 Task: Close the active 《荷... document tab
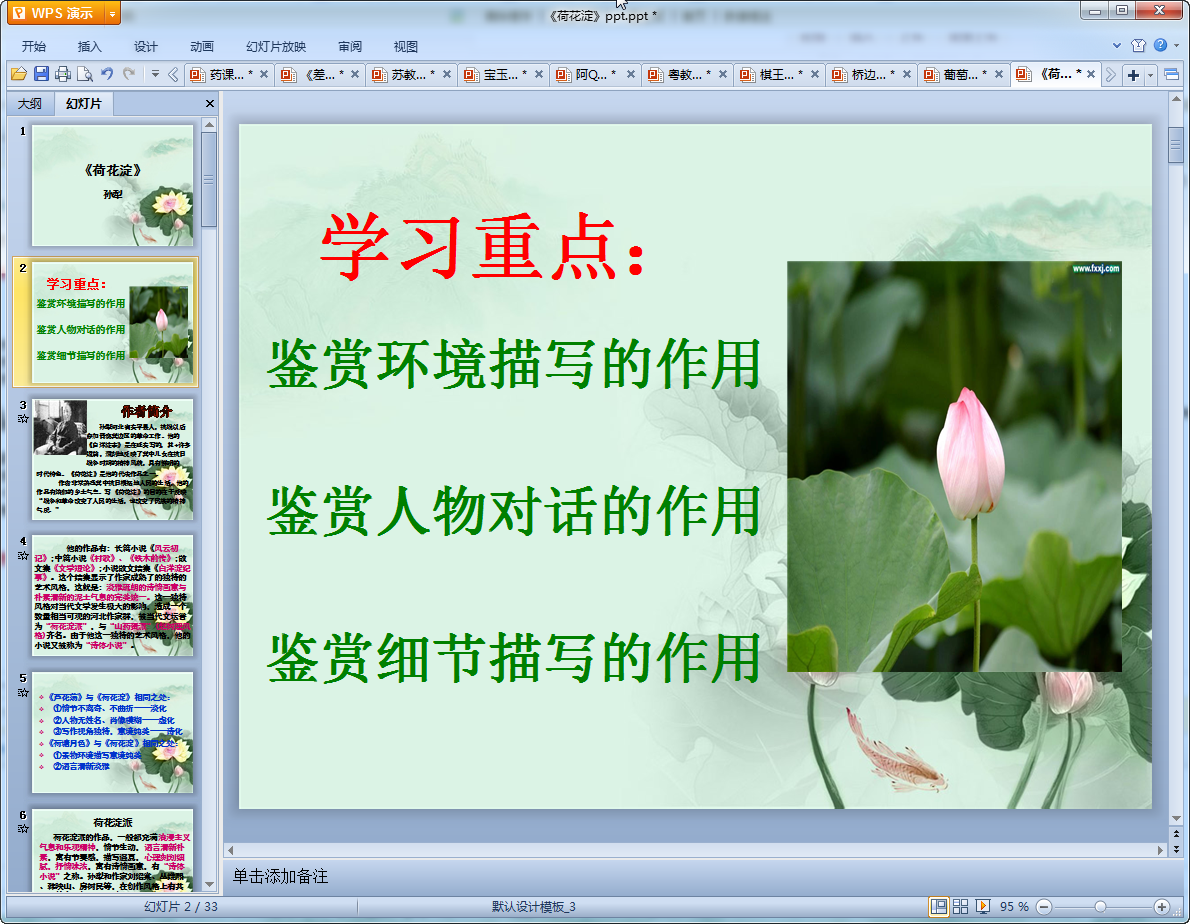pyautogui.click(x=1091, y=74)
